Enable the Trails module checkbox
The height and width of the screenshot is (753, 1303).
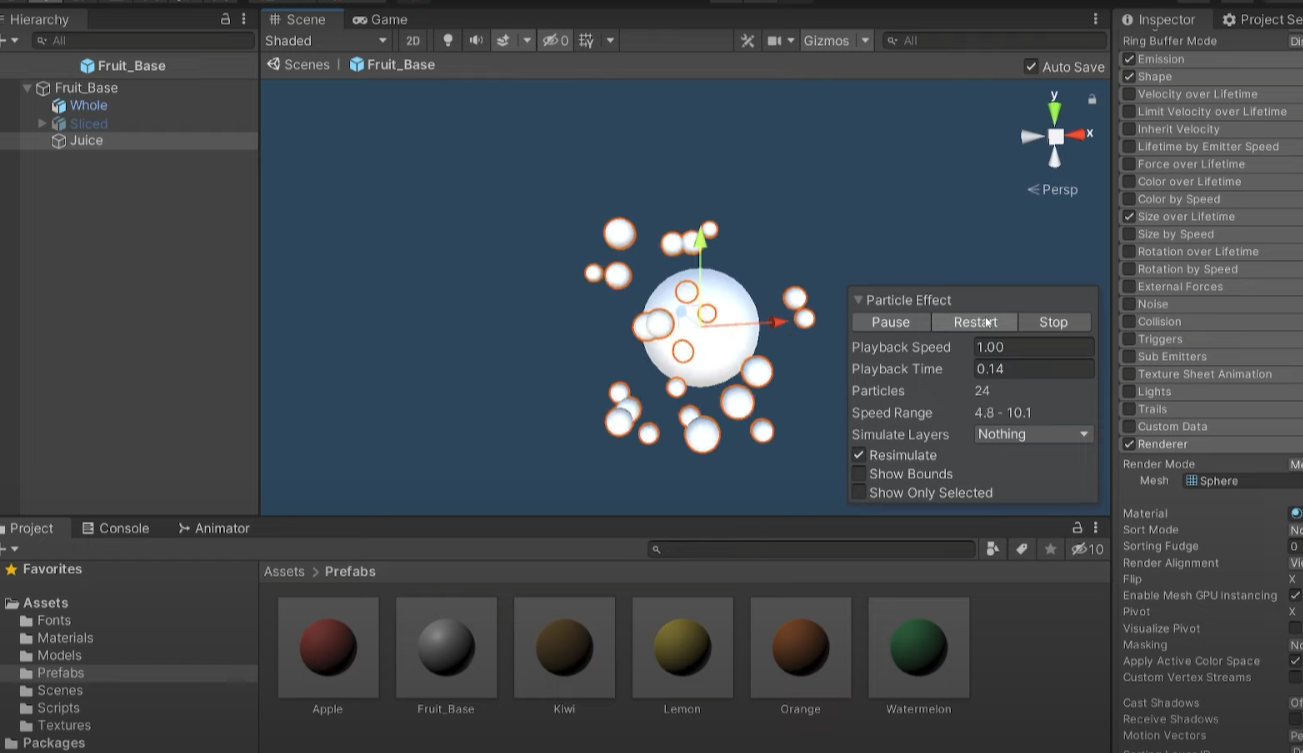tap(1129, 409)
